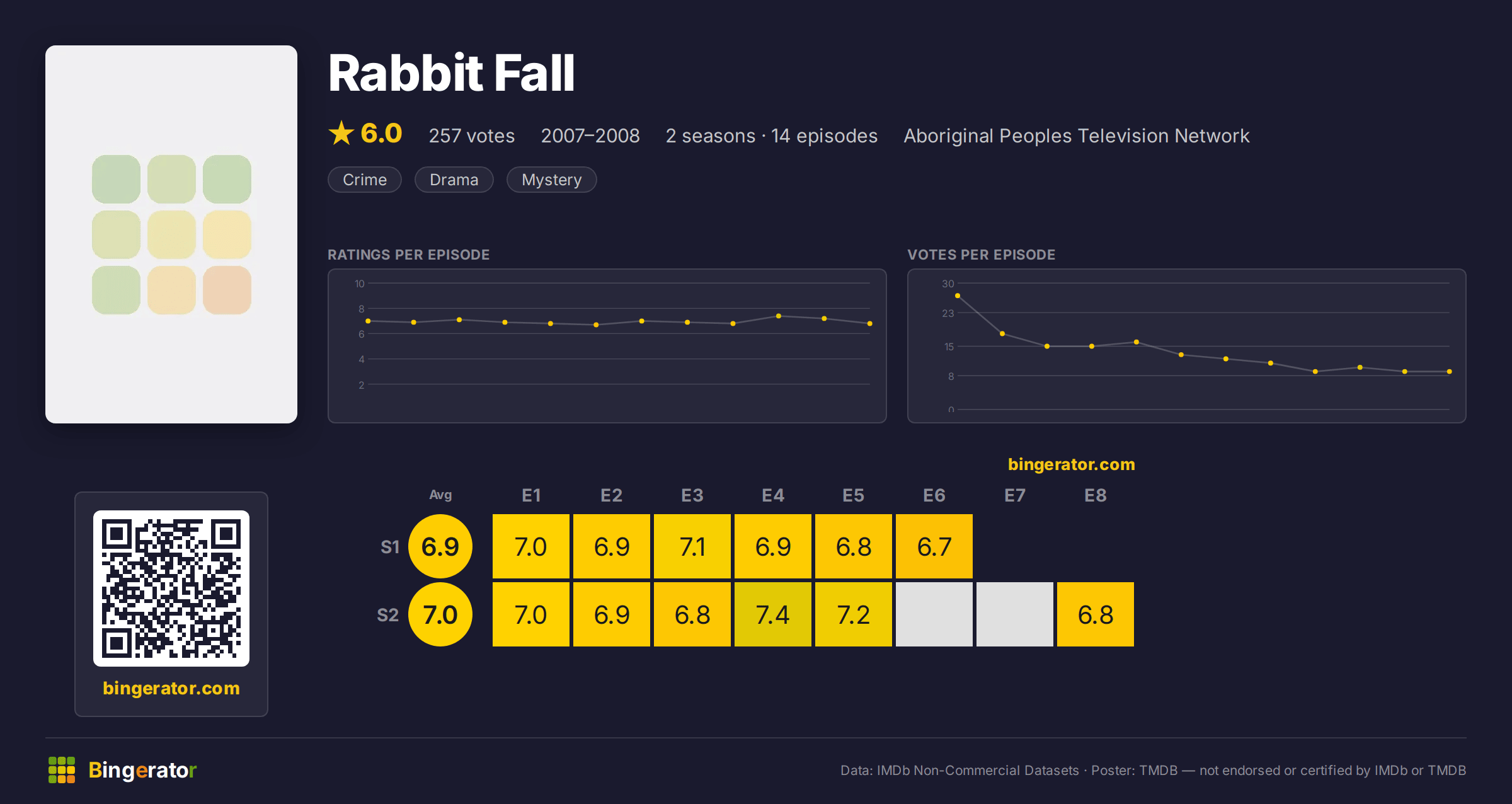
Task: Open bingerator.com link below QR code
Action: (x=171, y=688)
